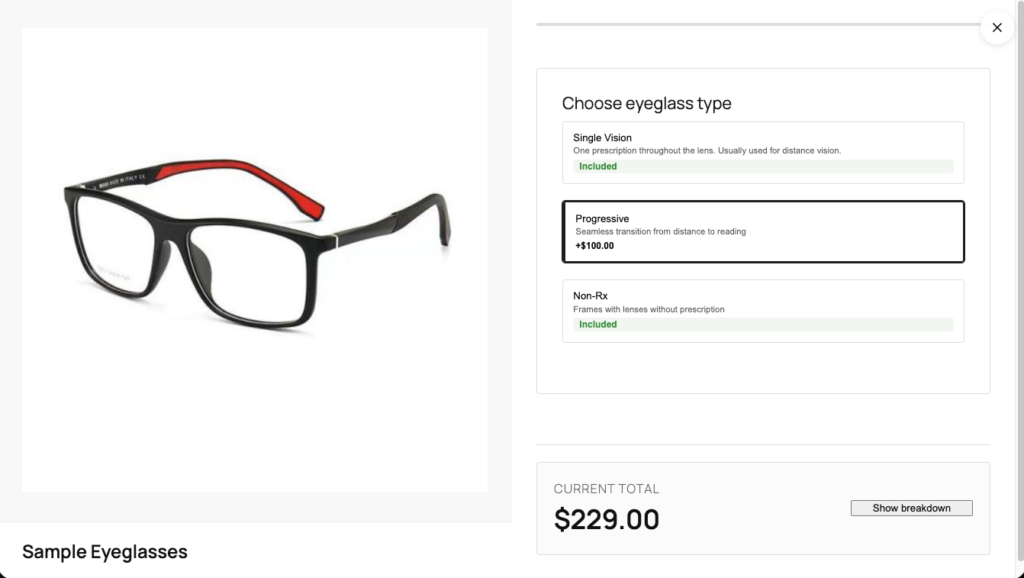This screenshot has height=578, width=1024.
Task: Click the current total $229.00
Action: tap(606, 519)
